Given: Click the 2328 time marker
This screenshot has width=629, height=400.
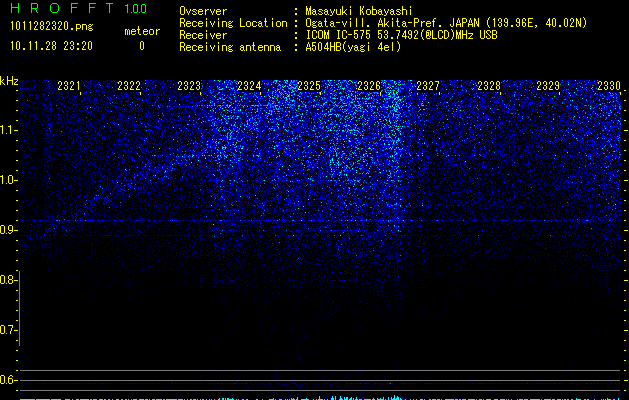Looking at the screenshot, I should (489, 86).
